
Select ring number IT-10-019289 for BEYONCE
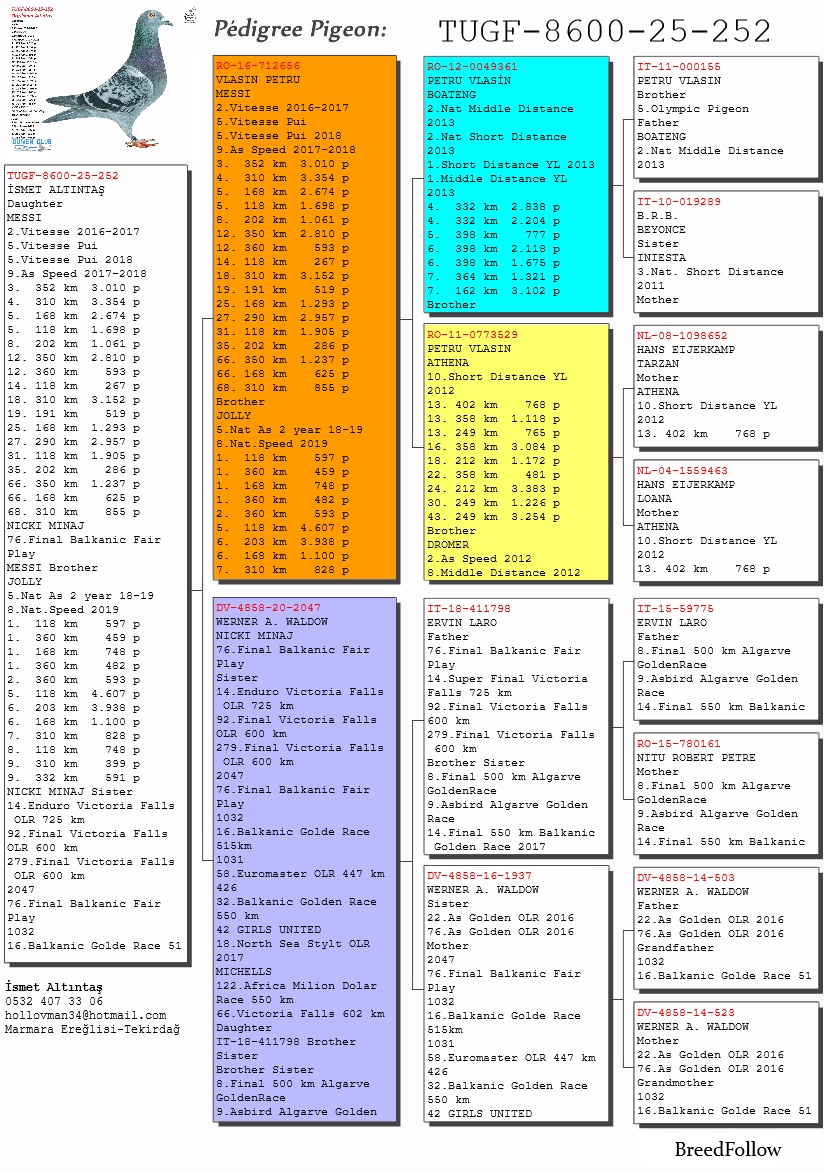tap(678, 202)
